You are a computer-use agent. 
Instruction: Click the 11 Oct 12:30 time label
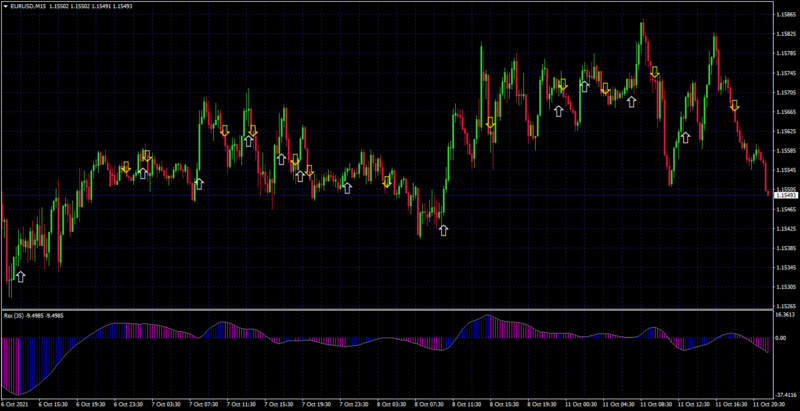(694, 404)
